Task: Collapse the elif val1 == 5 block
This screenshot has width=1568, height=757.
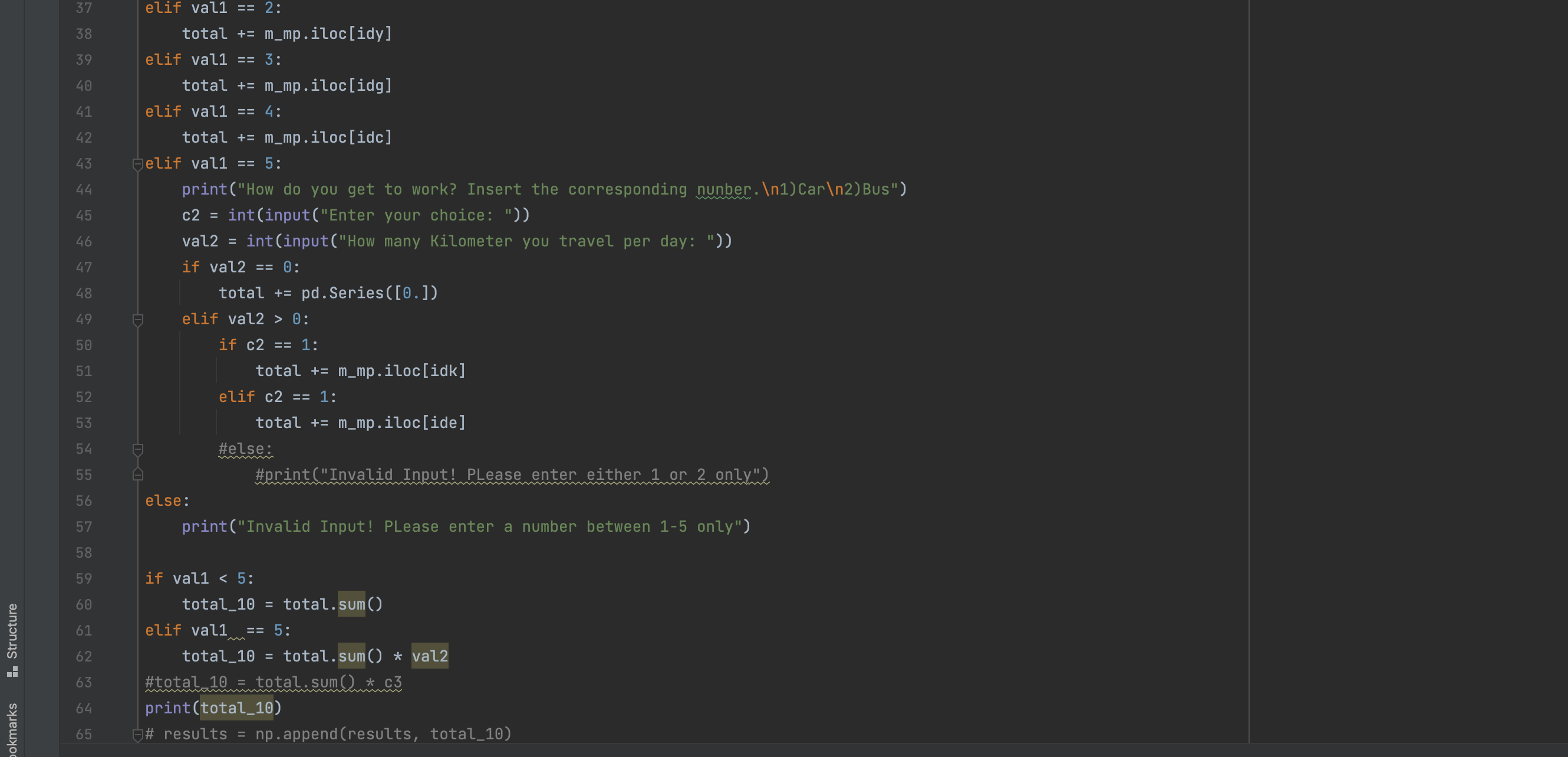Action: point(137,163)
